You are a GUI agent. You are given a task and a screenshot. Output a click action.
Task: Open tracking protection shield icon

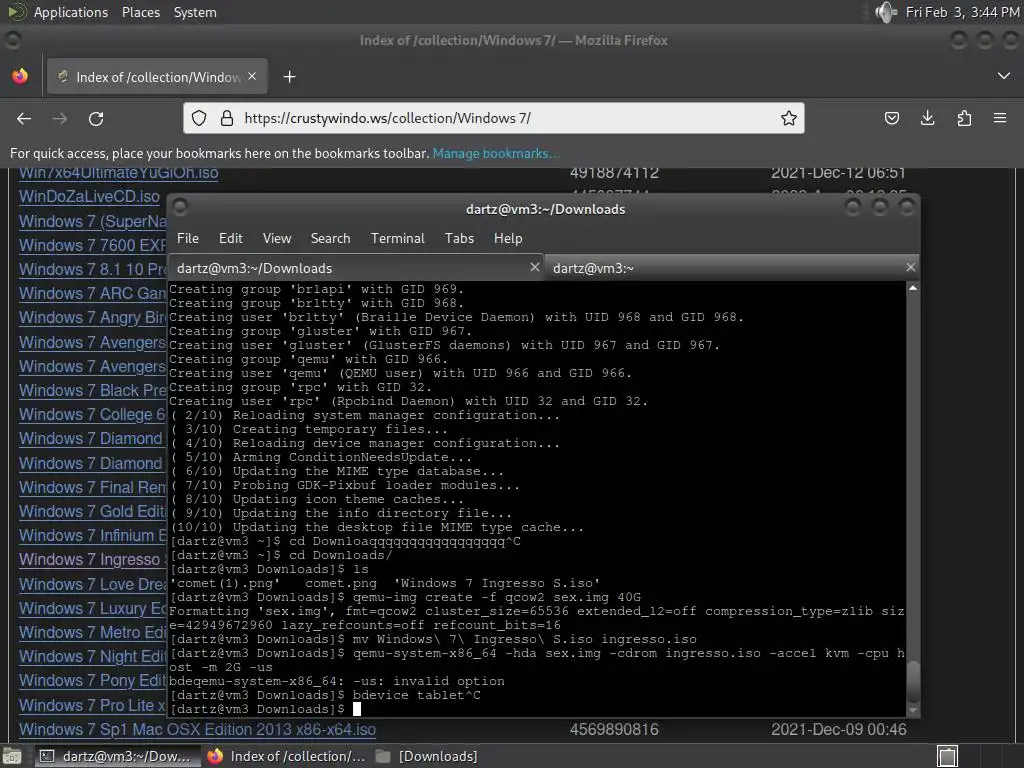[199, 118]
